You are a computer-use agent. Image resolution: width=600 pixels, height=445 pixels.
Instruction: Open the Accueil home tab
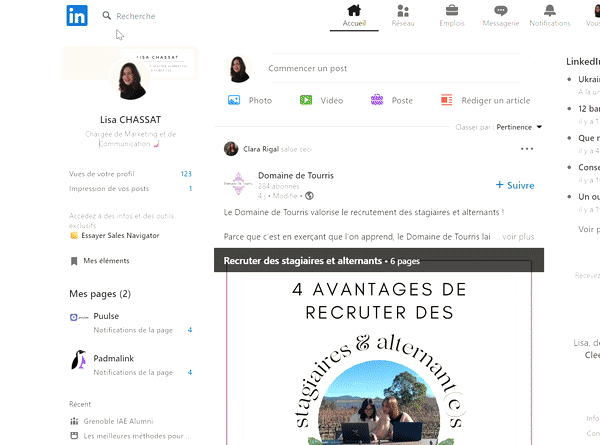pos(354,16)
